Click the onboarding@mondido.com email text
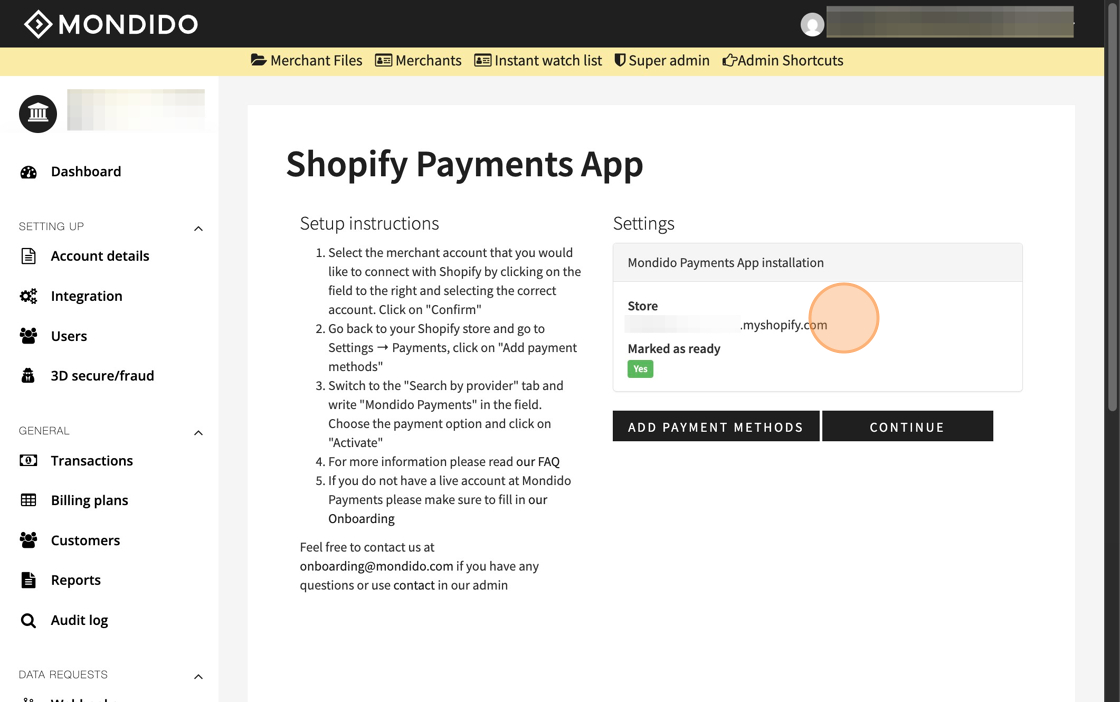This screenshot has height=702, width=1120. [376, 566]
